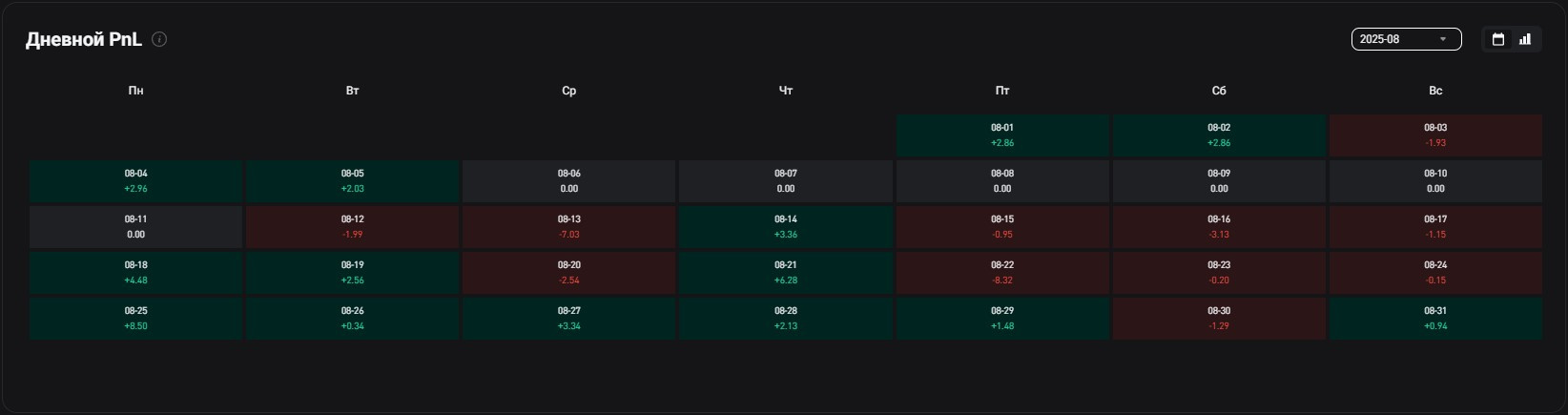1568x415 pixels.
Task: Switch to calendar view
Action: [1498, 39]
